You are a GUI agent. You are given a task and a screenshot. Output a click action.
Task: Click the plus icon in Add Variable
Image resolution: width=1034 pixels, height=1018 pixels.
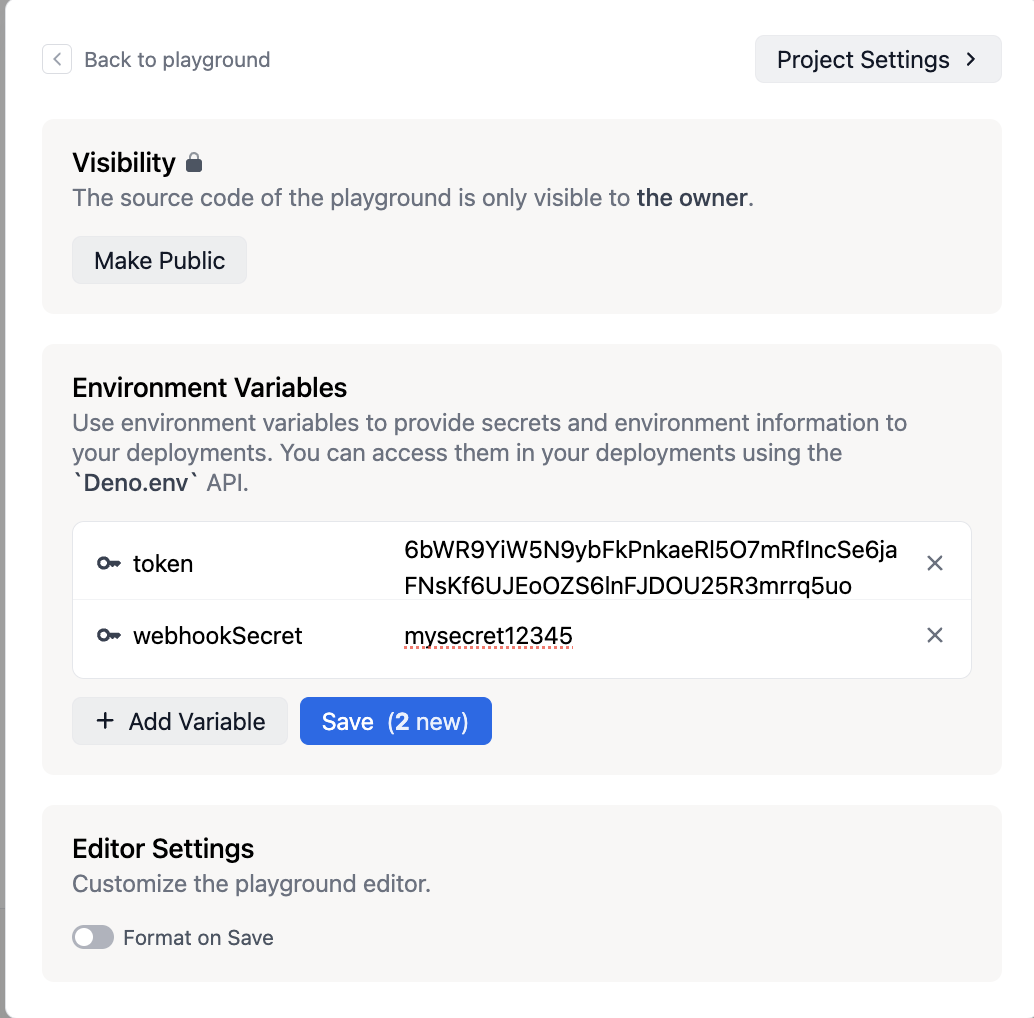105,722
